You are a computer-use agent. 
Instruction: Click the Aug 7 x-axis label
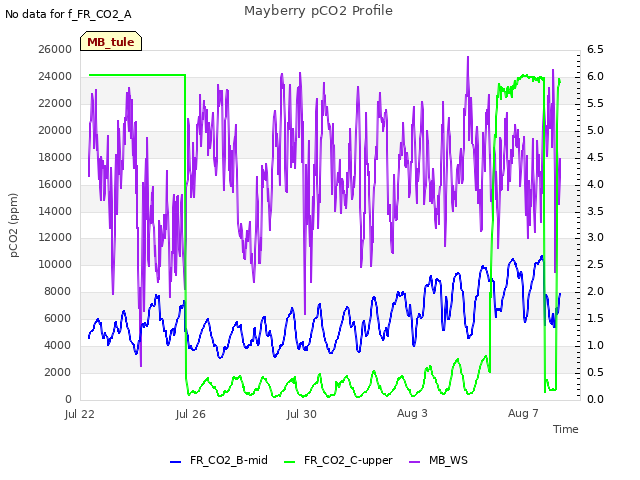coord(523,413)
